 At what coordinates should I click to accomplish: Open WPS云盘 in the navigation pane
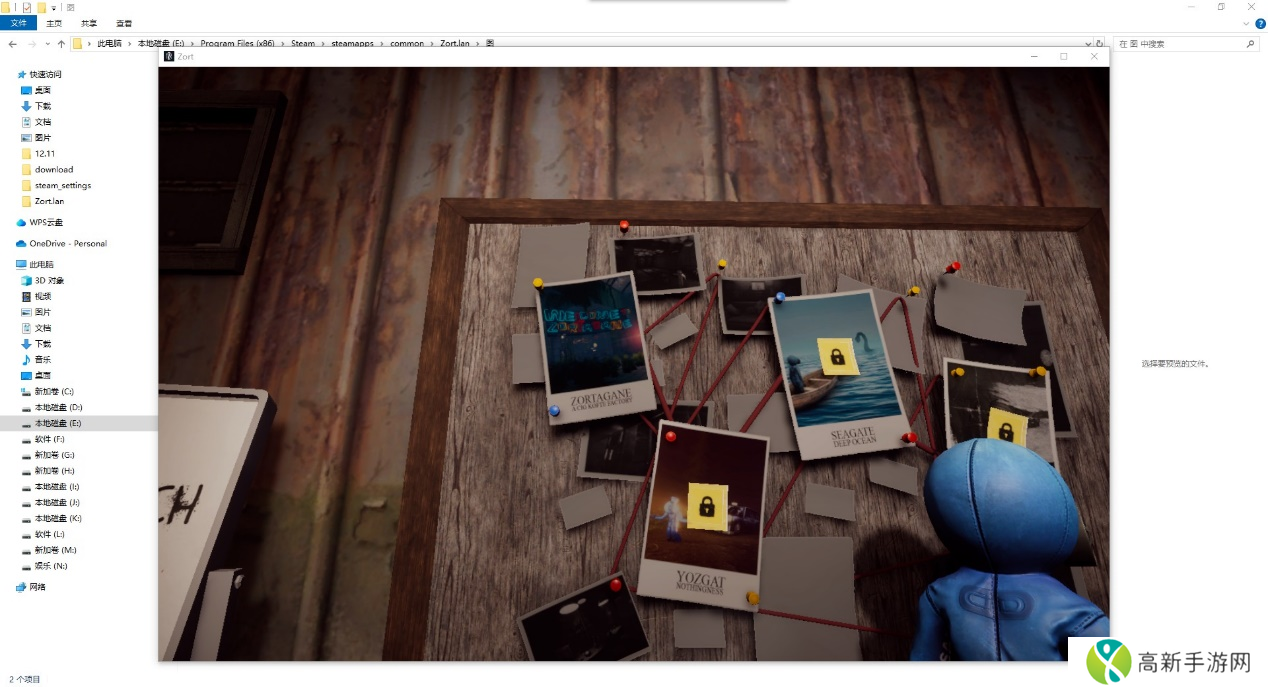tap(46, 223)
